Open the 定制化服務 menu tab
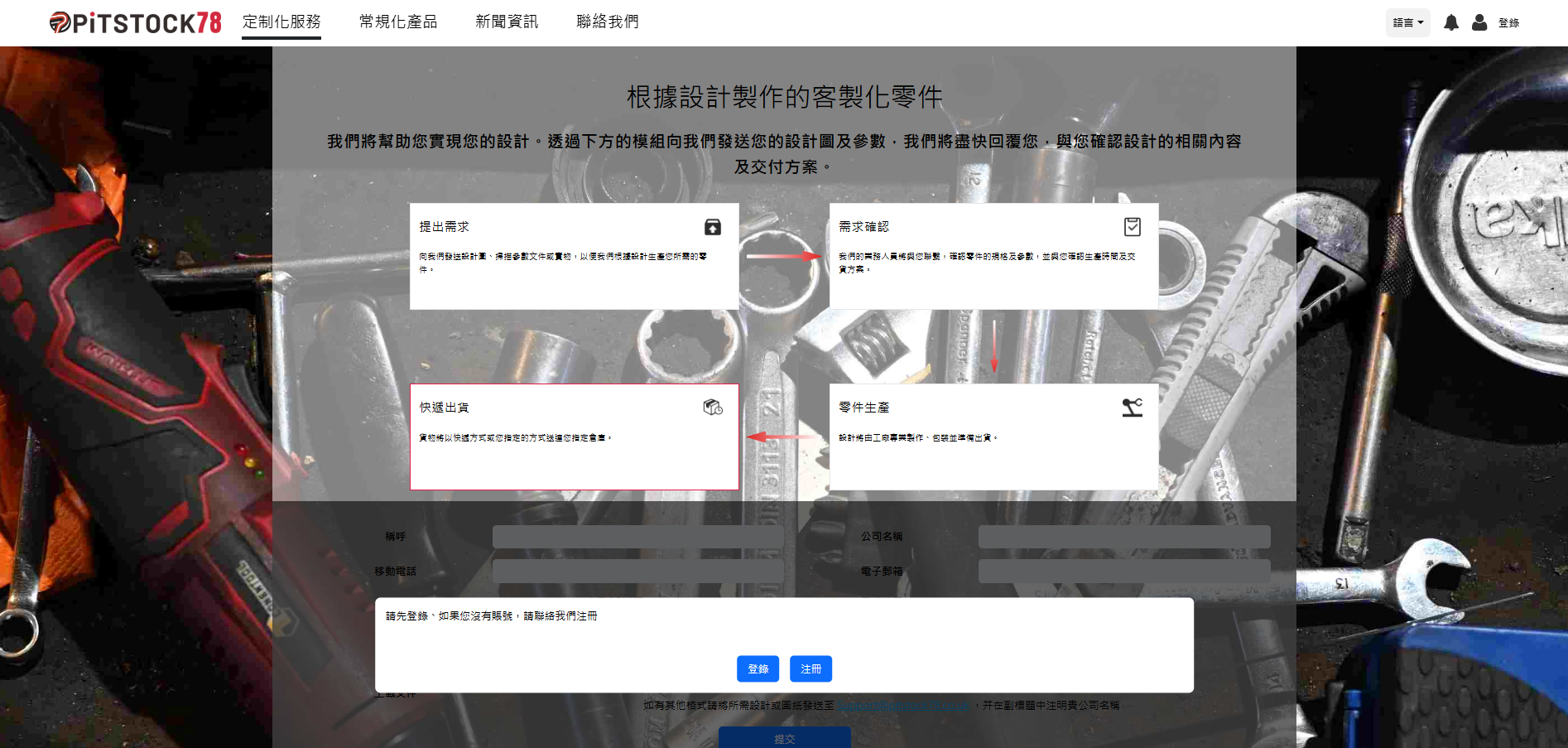Viewport: 1568px width, 748px height. point(281,22)
